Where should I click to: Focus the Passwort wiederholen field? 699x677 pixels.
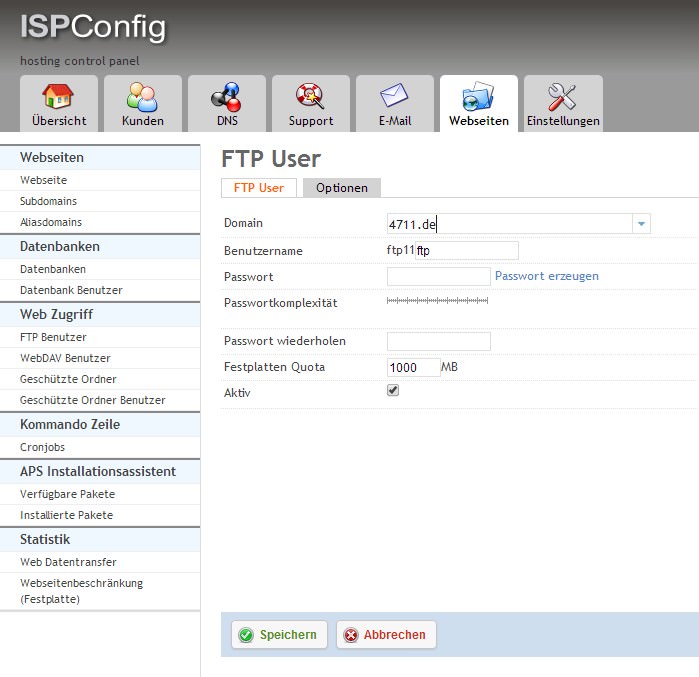[x=438, y=342]
